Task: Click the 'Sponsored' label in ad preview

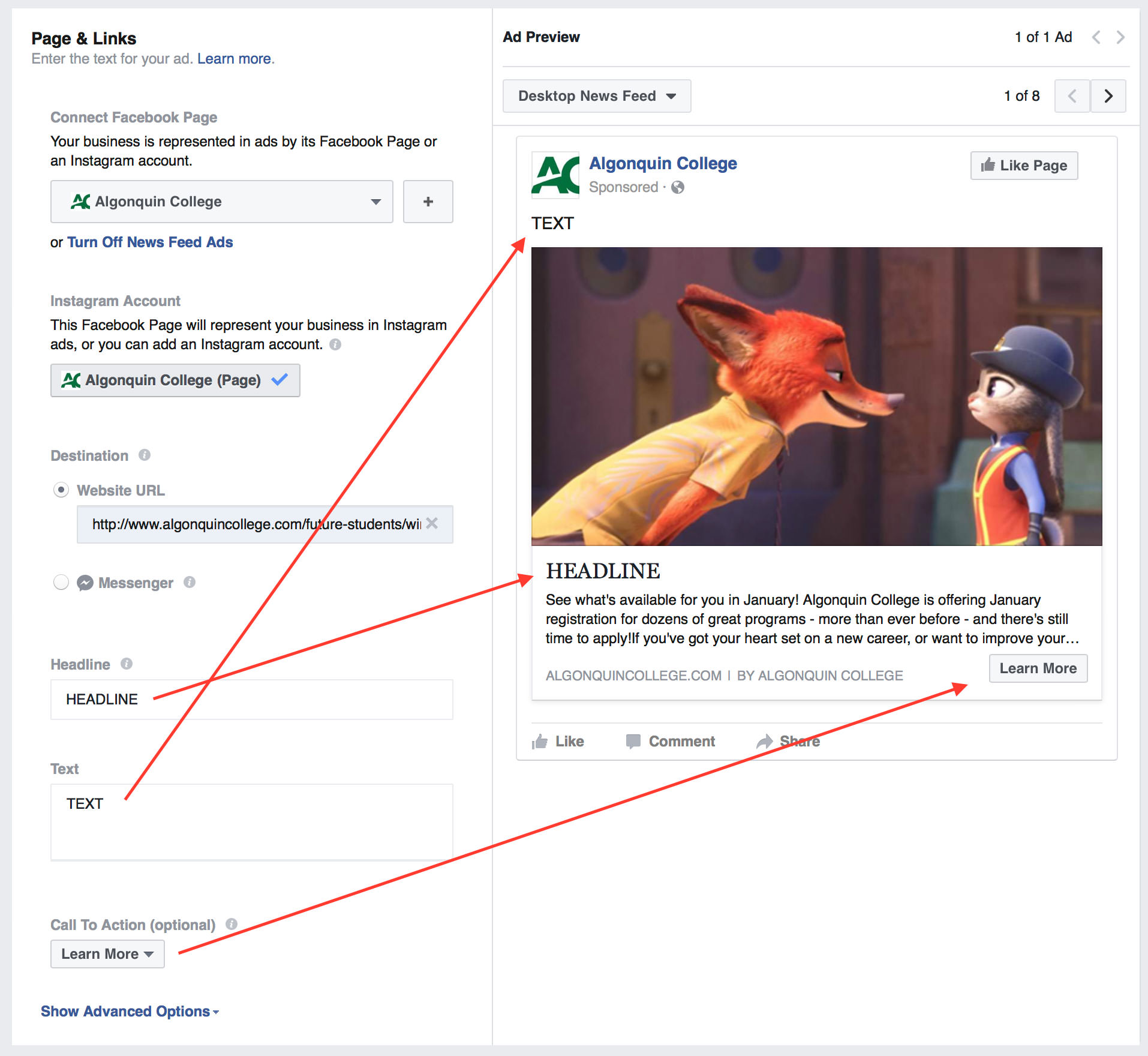Action: (624, 187)
